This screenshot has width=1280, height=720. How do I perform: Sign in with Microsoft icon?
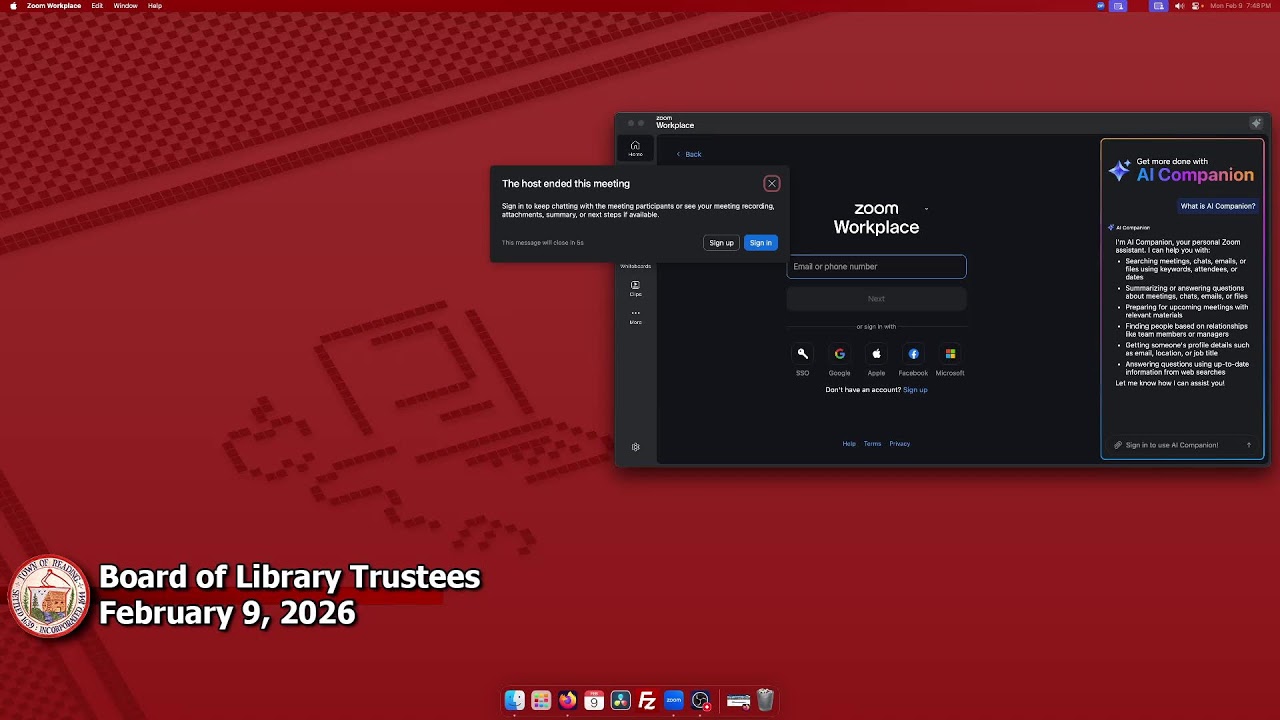(x=950, y=354)
